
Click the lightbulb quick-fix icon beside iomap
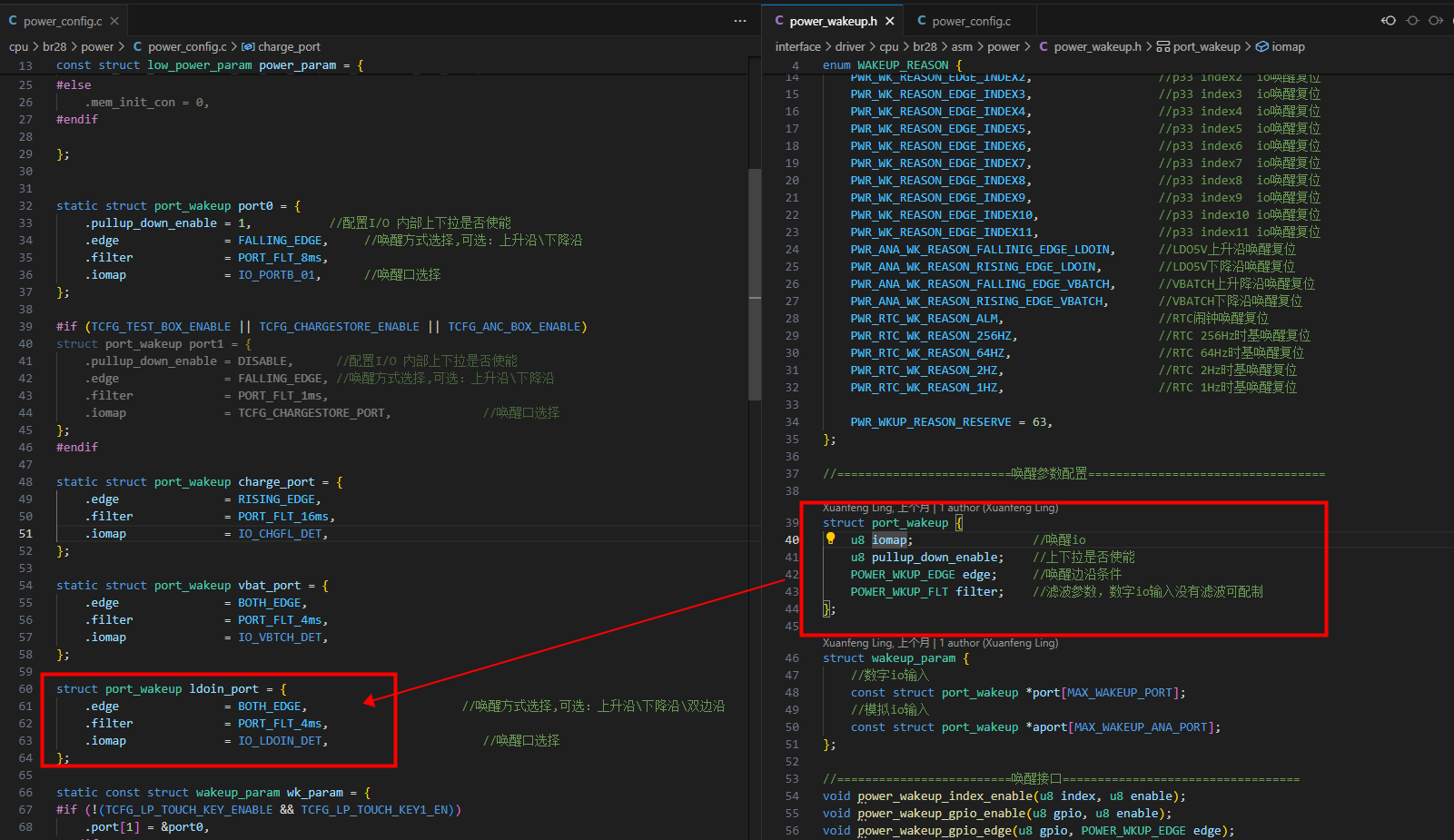(830, 539)
